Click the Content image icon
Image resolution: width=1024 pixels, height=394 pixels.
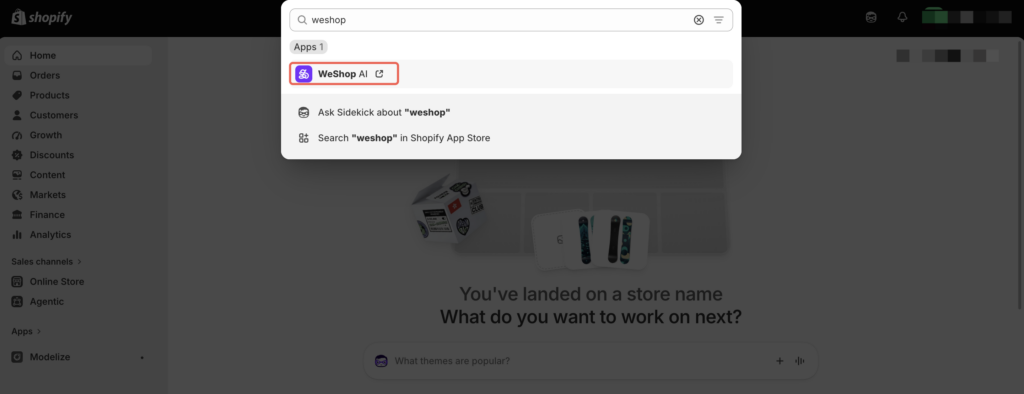click(x=17, y=175)
